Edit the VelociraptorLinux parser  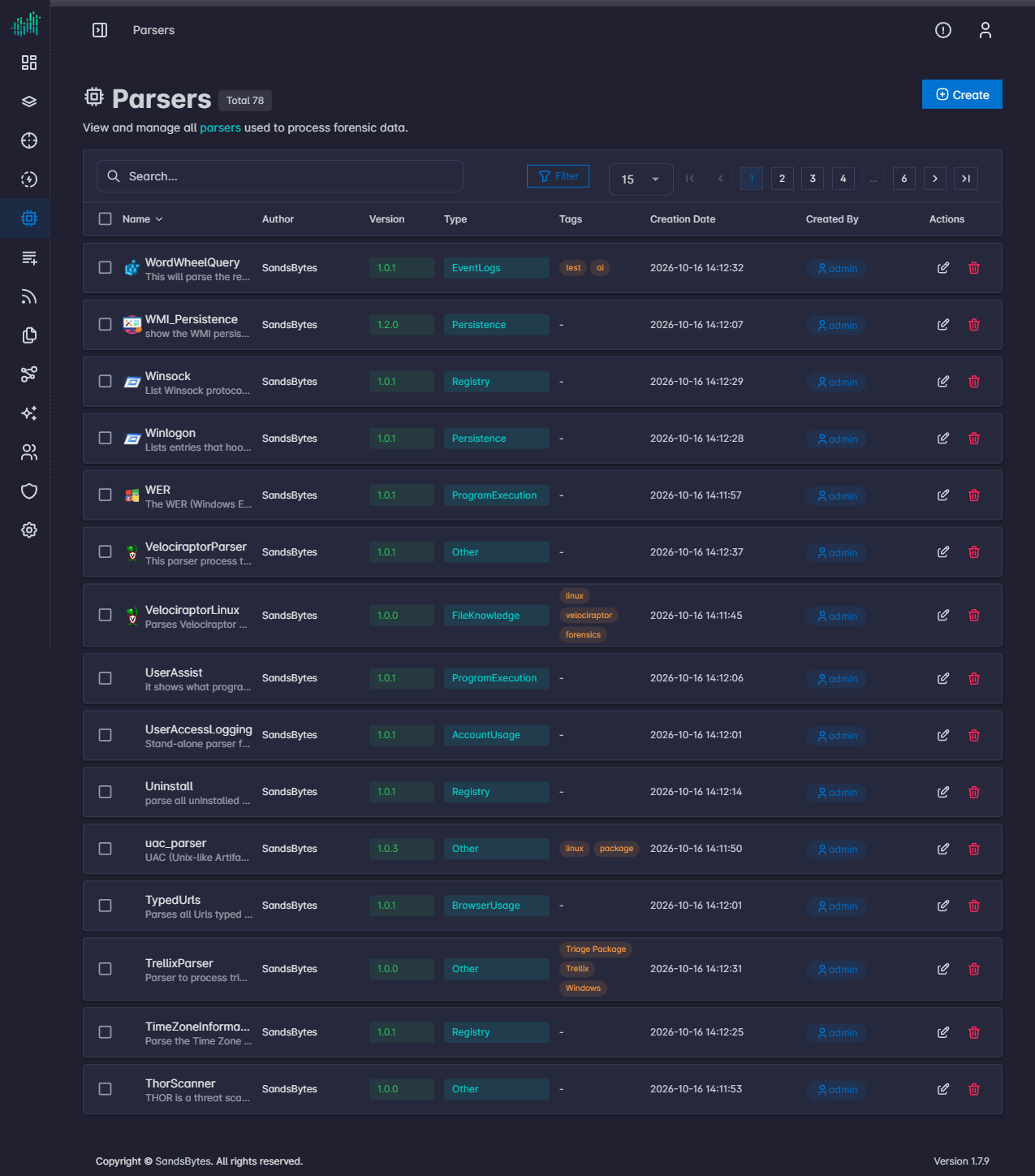pos(943,616)
